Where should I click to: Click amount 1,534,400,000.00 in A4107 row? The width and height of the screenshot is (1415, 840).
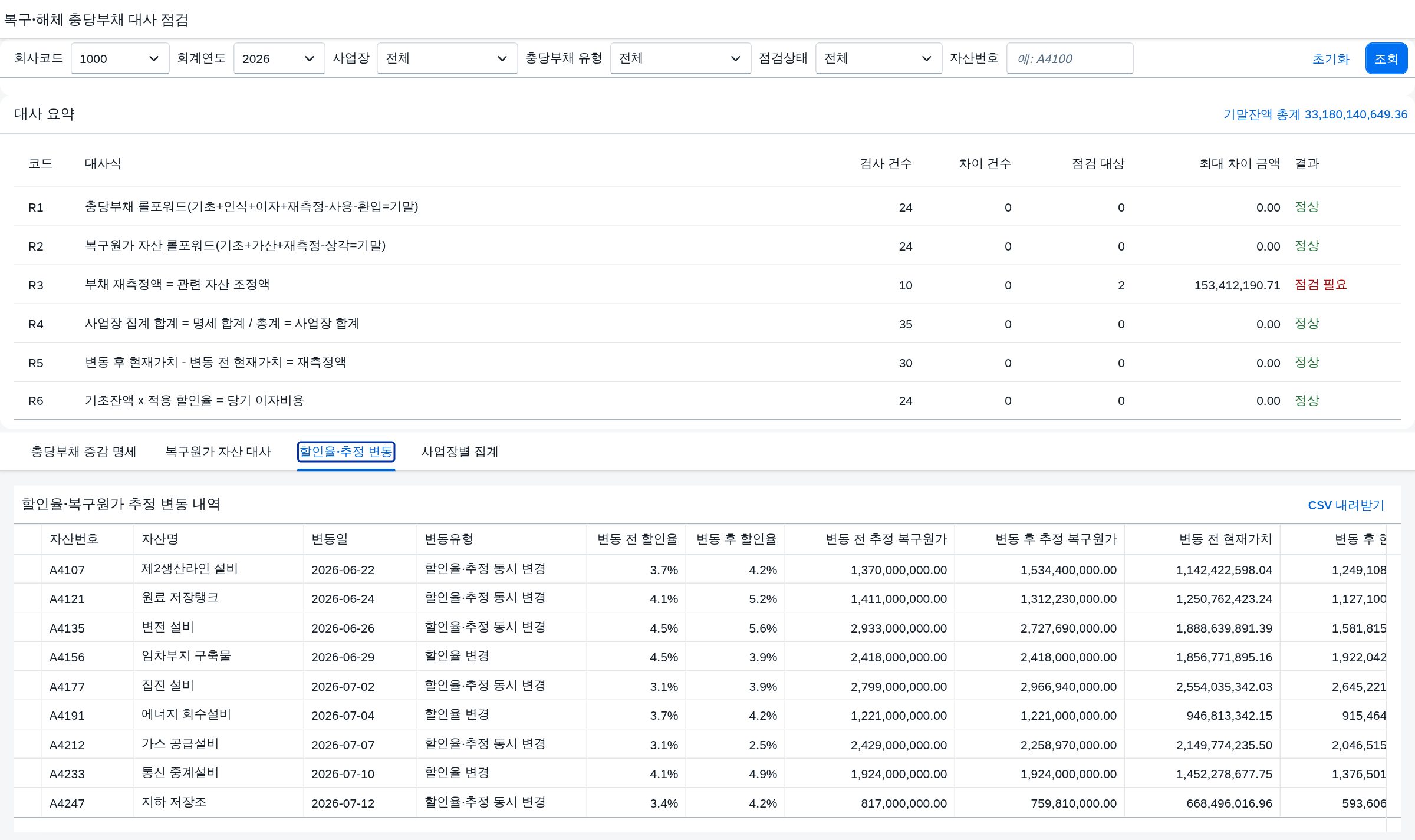[1068, 570]
